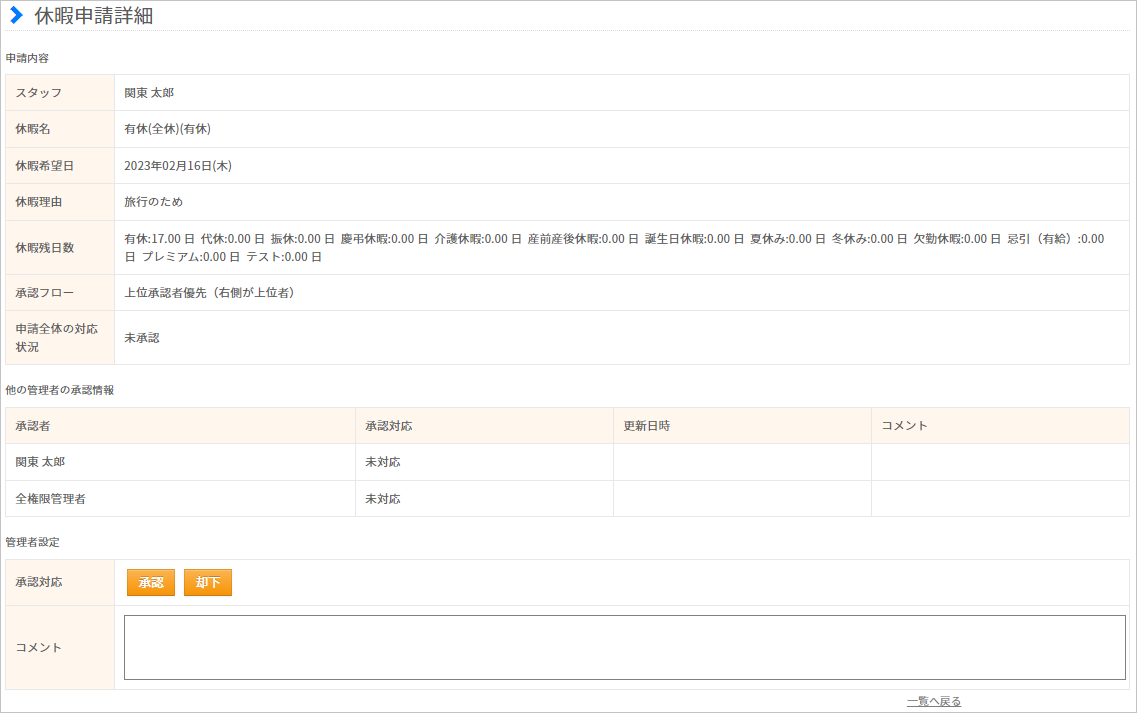The height and width of the screenshot is (713, 1137).
Task: Click the reason text 旅行のため
Action: [153, 202]
